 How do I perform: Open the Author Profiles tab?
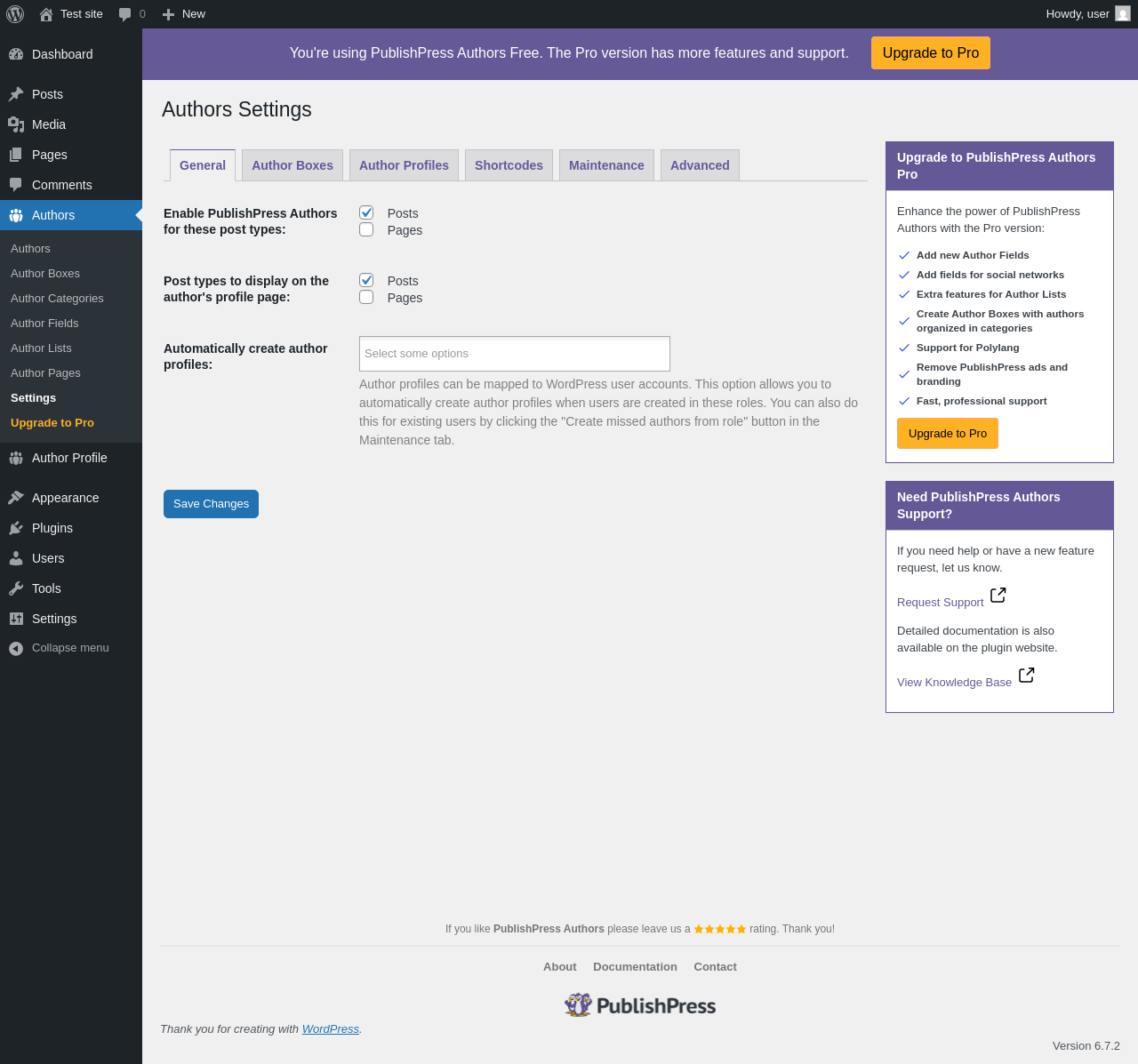[x=404, y=165]
